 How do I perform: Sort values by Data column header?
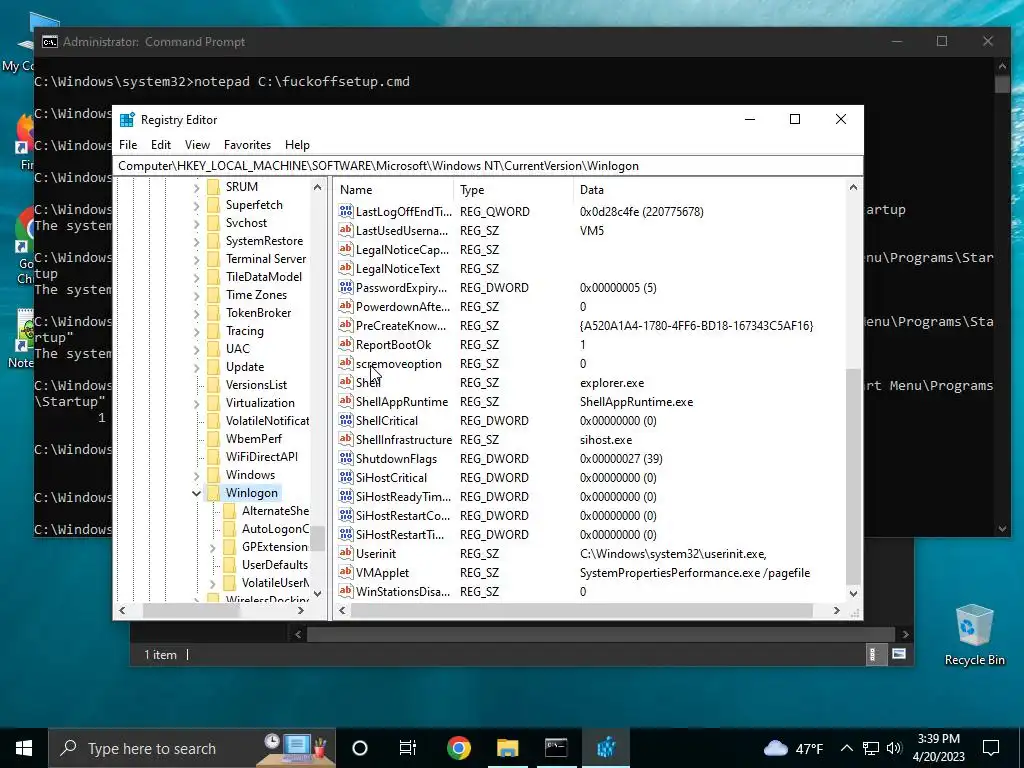click(710, 189)
